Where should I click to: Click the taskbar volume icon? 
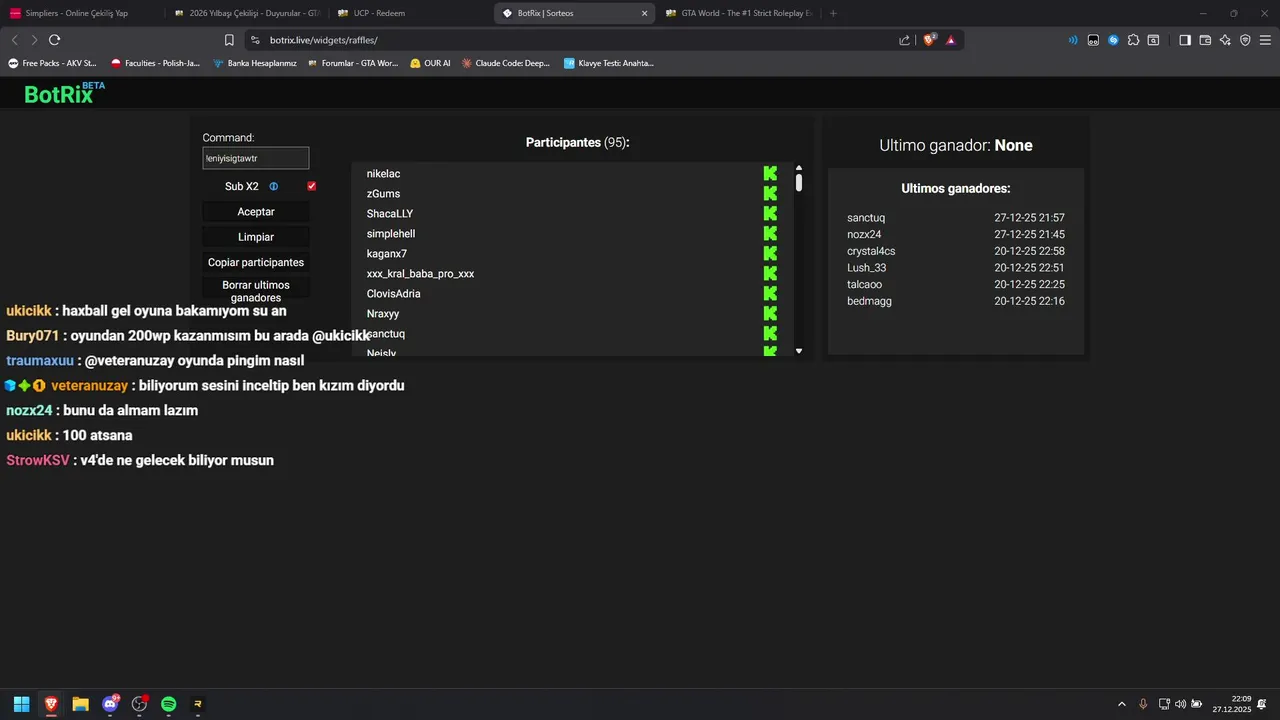click(x=1181, y=704)
